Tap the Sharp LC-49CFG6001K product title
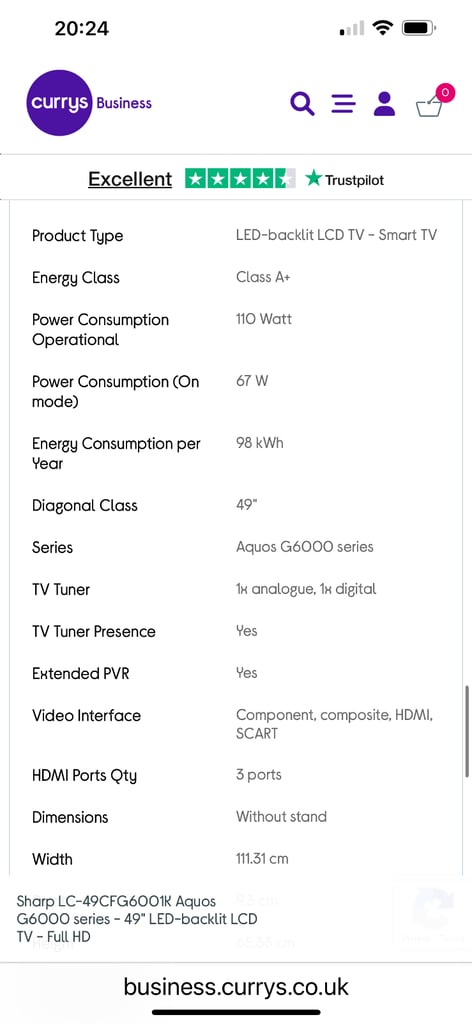This screenshot has width=472, height=1024. pyautogui.click(x=137, y=920)
